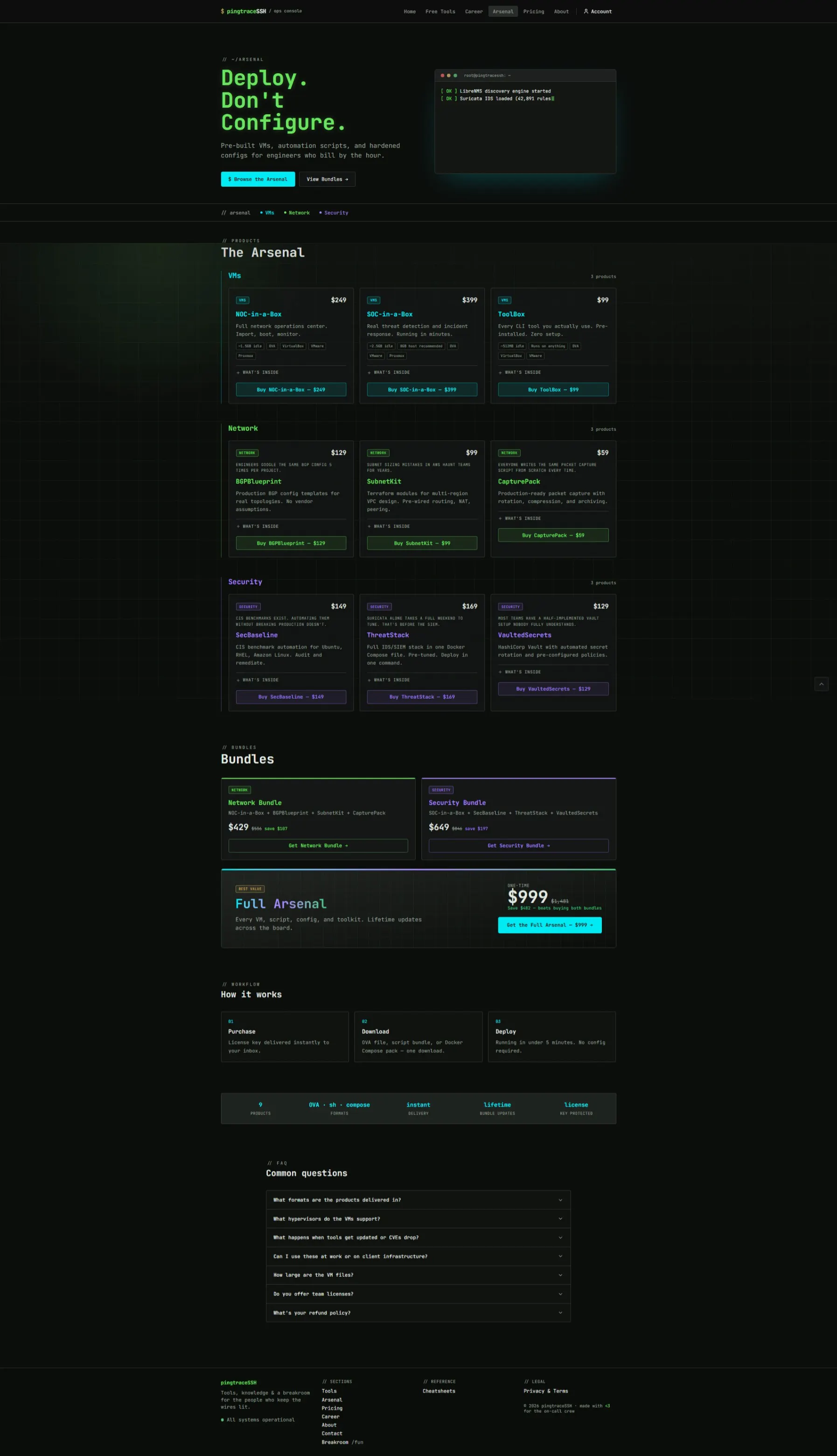Expand What's Inside for BGPBlueprint
This screenshot has height=1456, width=837.
point(291,527)
